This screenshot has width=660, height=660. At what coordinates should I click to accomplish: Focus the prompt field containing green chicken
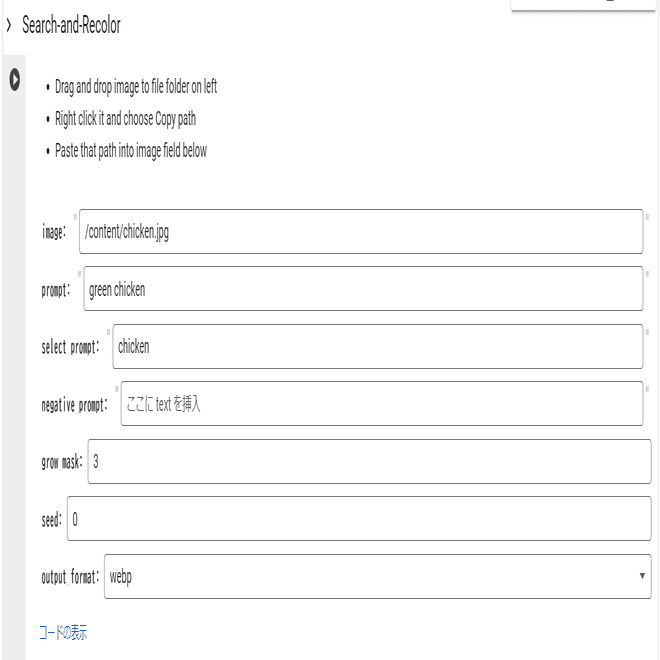pos(363,289)
